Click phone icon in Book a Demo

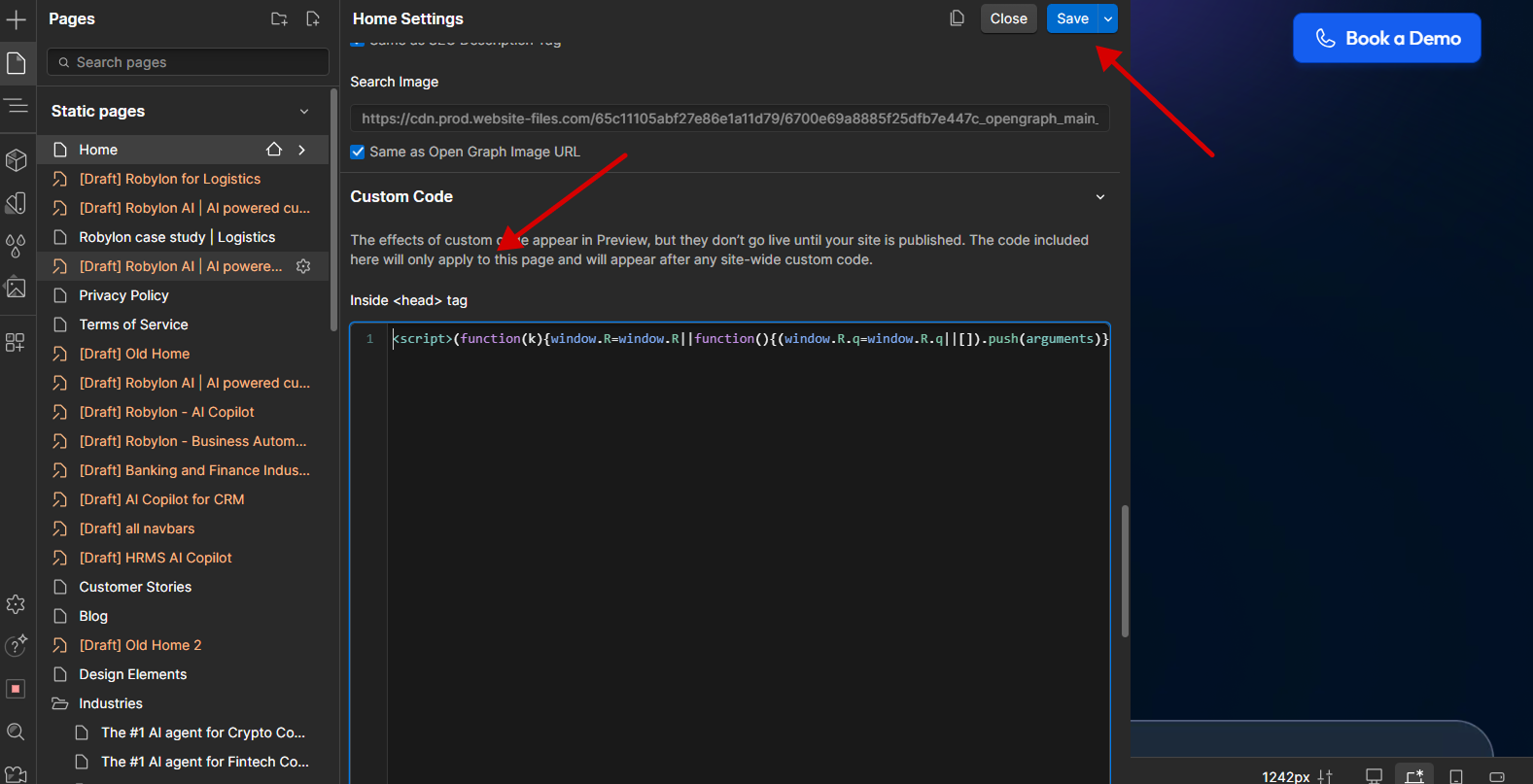click(x=1325, y=38)
